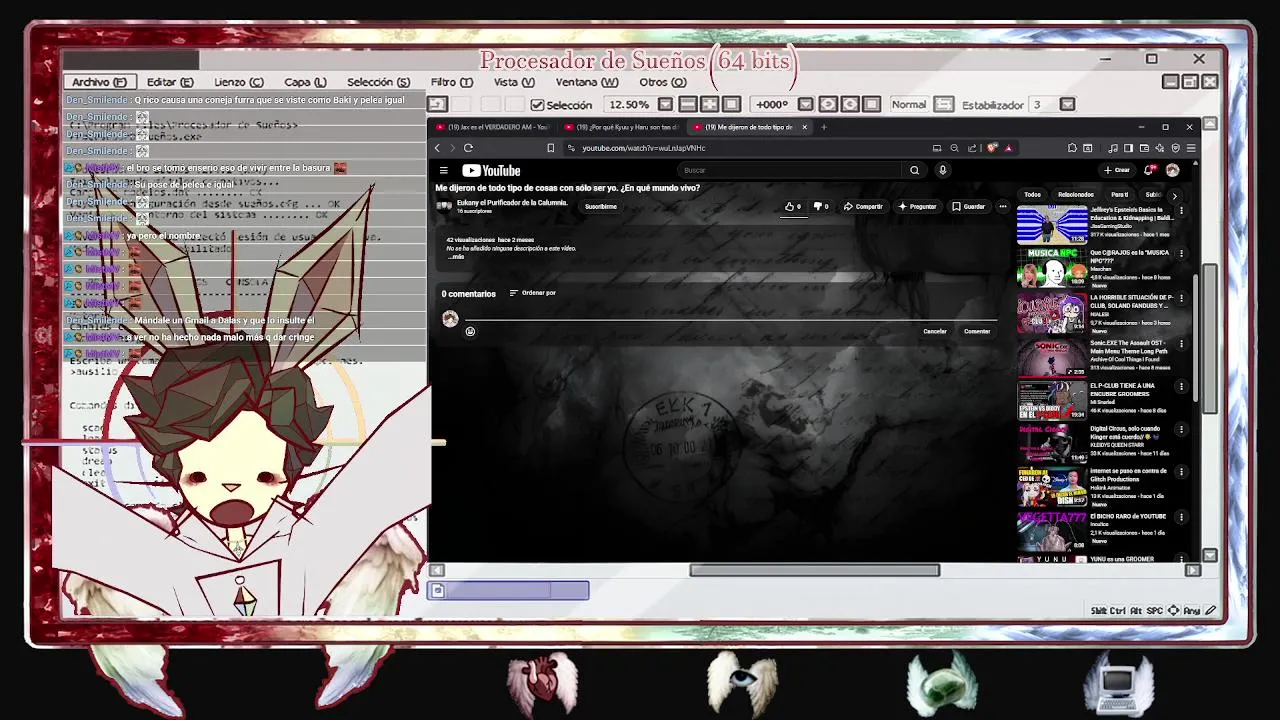Focus the Buscar search field

pos(790,170)
